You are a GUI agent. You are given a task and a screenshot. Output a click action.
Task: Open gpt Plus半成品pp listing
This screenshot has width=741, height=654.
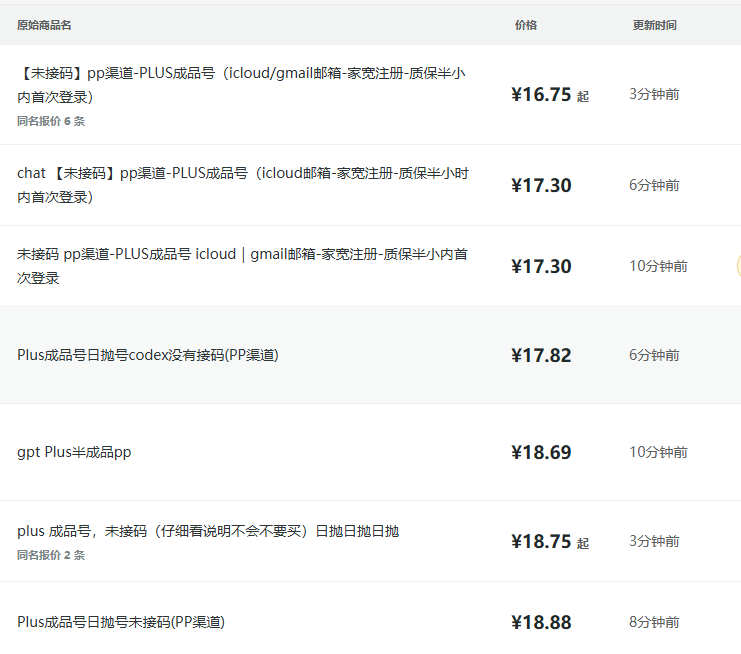[x=74, y=452]
